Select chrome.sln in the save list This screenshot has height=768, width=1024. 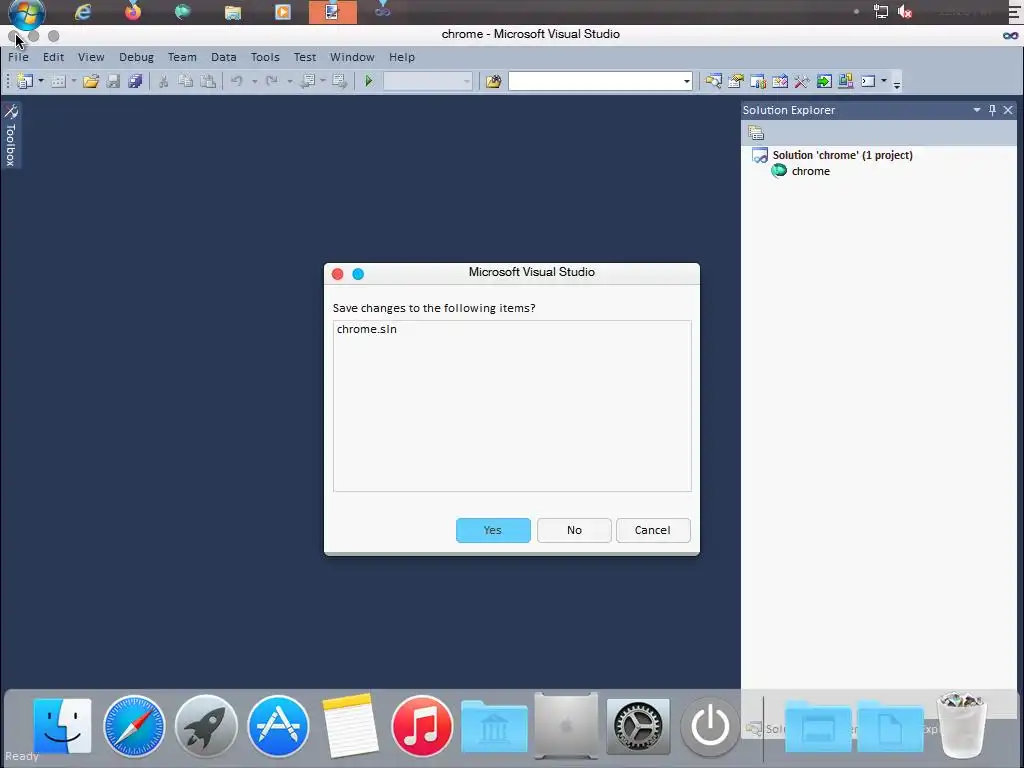367,329
